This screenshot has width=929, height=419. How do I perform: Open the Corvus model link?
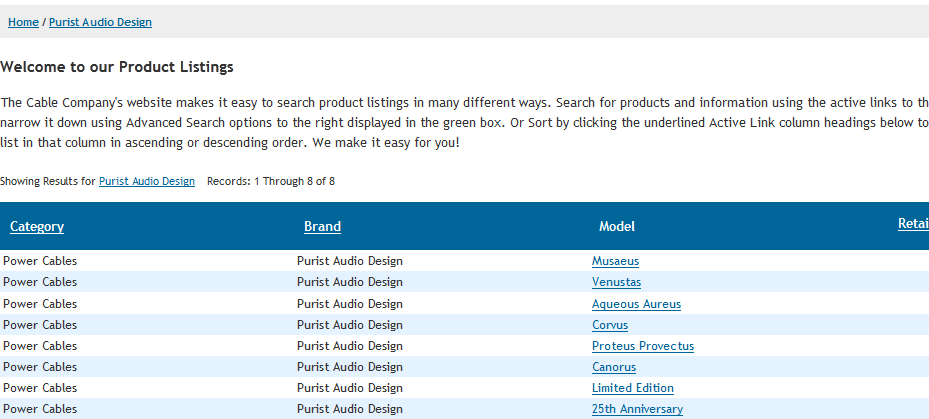click(610, 325)
